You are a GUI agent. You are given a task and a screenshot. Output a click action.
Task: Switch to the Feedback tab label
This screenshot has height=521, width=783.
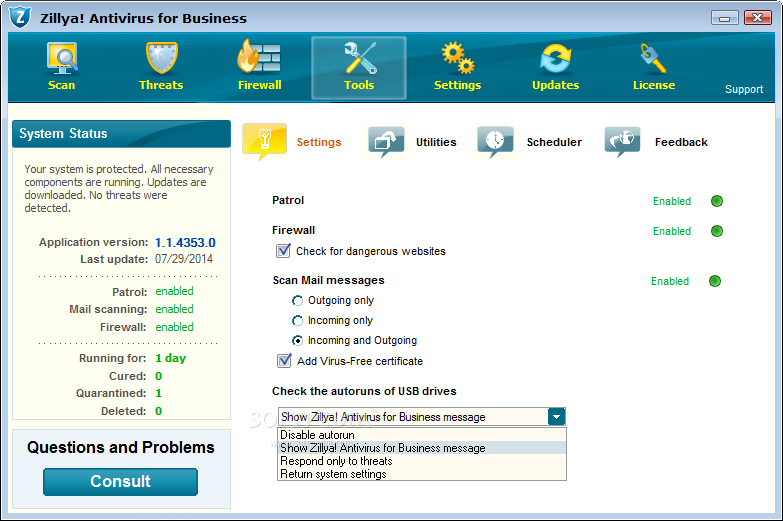click(x=681, y=142)
